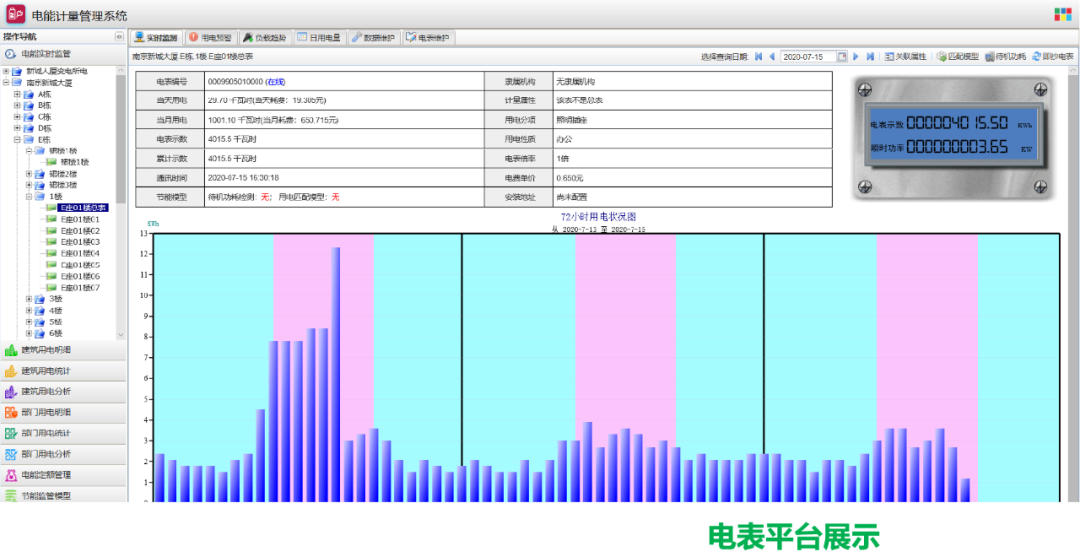The image size is (1080, 557).
Task: Open the 负载趋势 tab
Action: pos(264,38)
